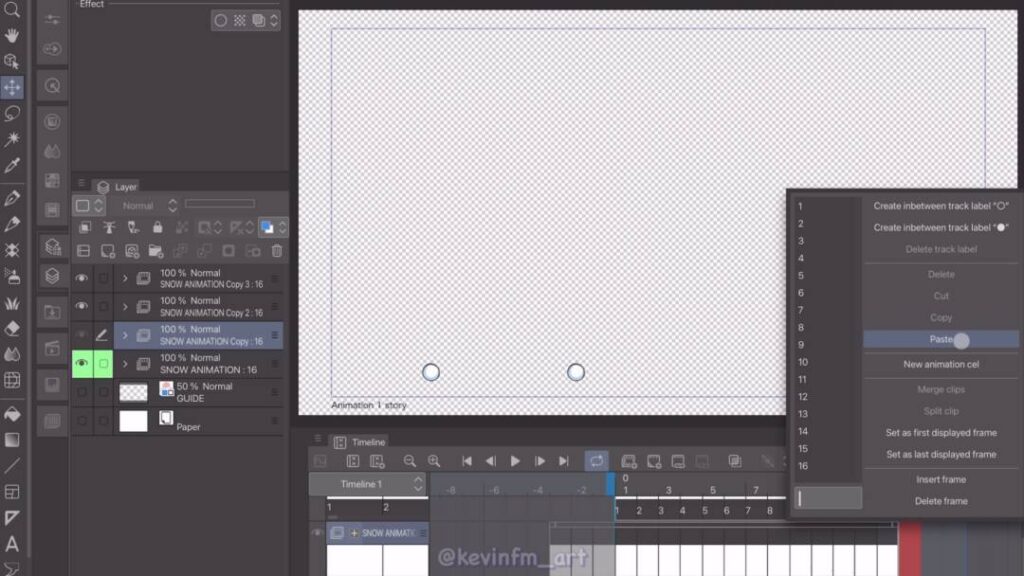Select the Fill bucket tool
Screen dimensions: 1024x576
12,414
